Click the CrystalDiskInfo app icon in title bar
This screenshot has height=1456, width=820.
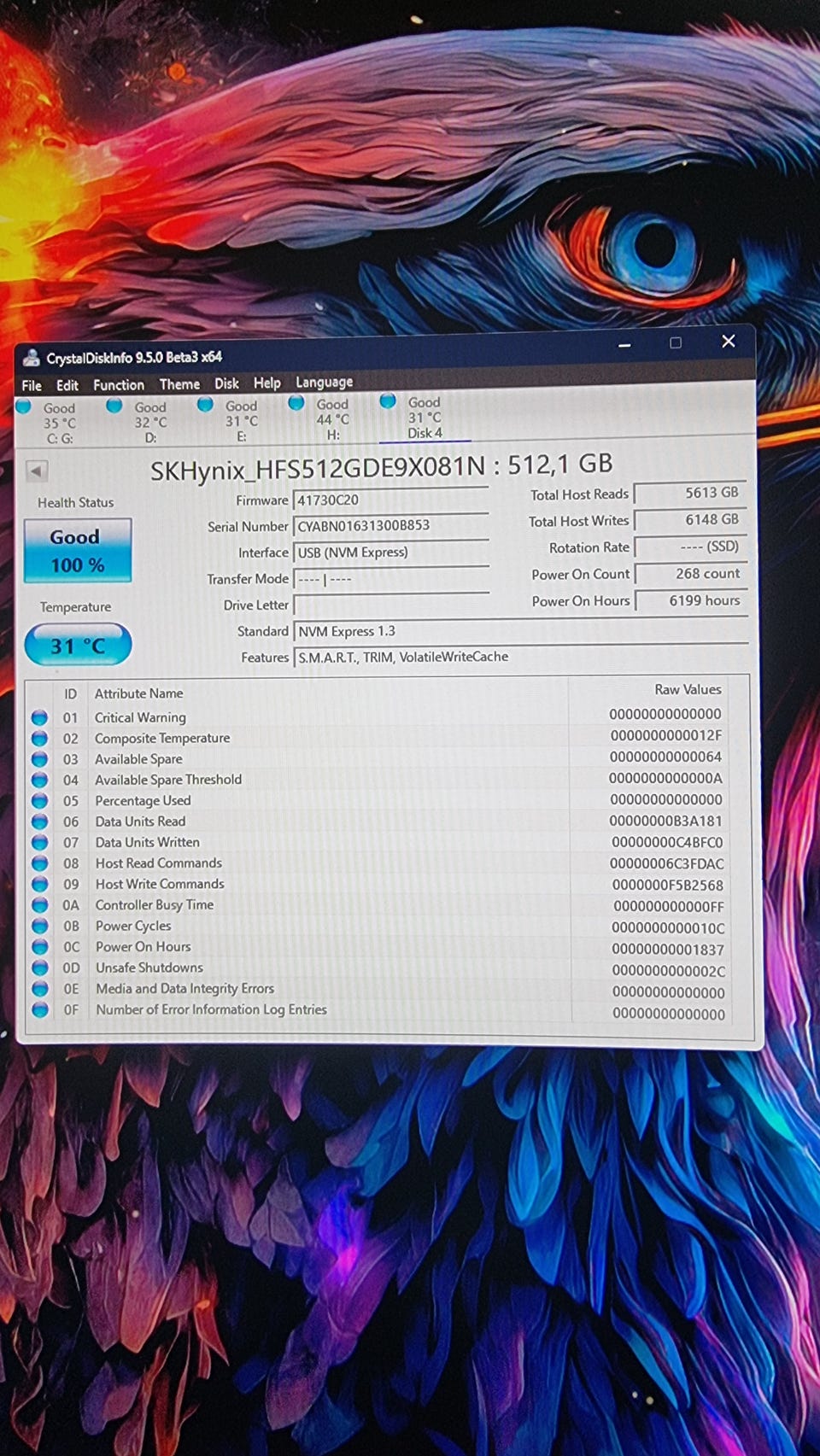[32, 358]
